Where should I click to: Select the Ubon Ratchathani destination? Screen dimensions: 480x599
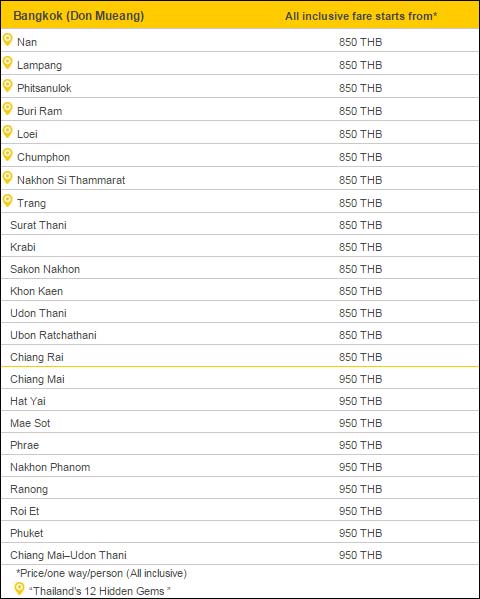54,335
